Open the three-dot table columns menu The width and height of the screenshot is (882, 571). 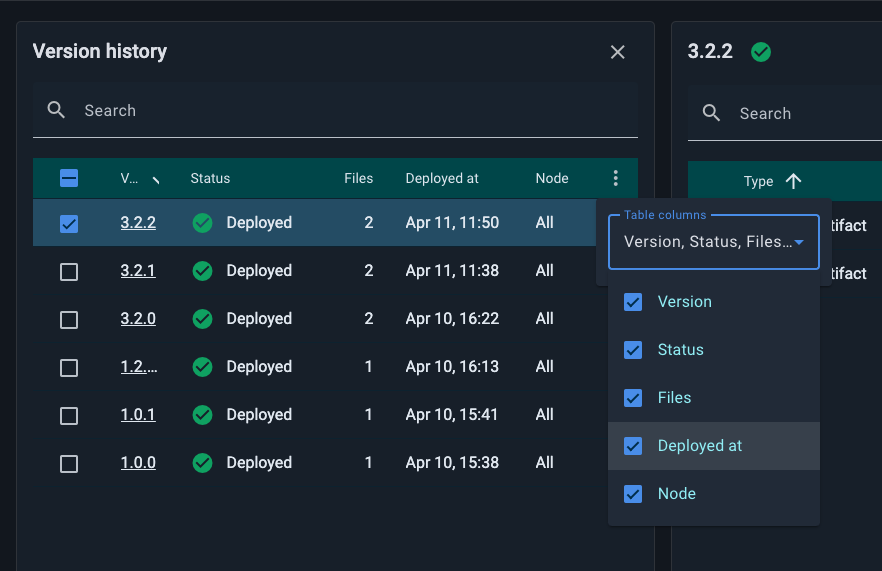(616, 178)
